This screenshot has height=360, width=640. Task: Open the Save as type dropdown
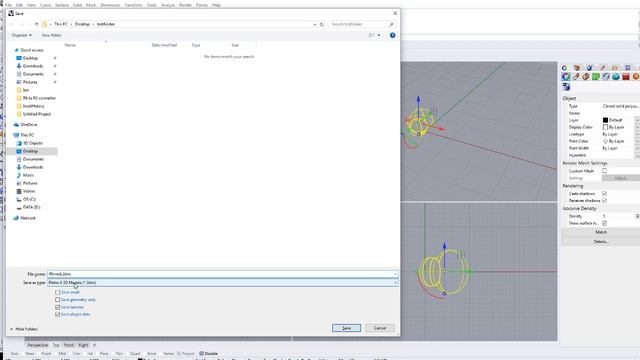click(222, 282)
